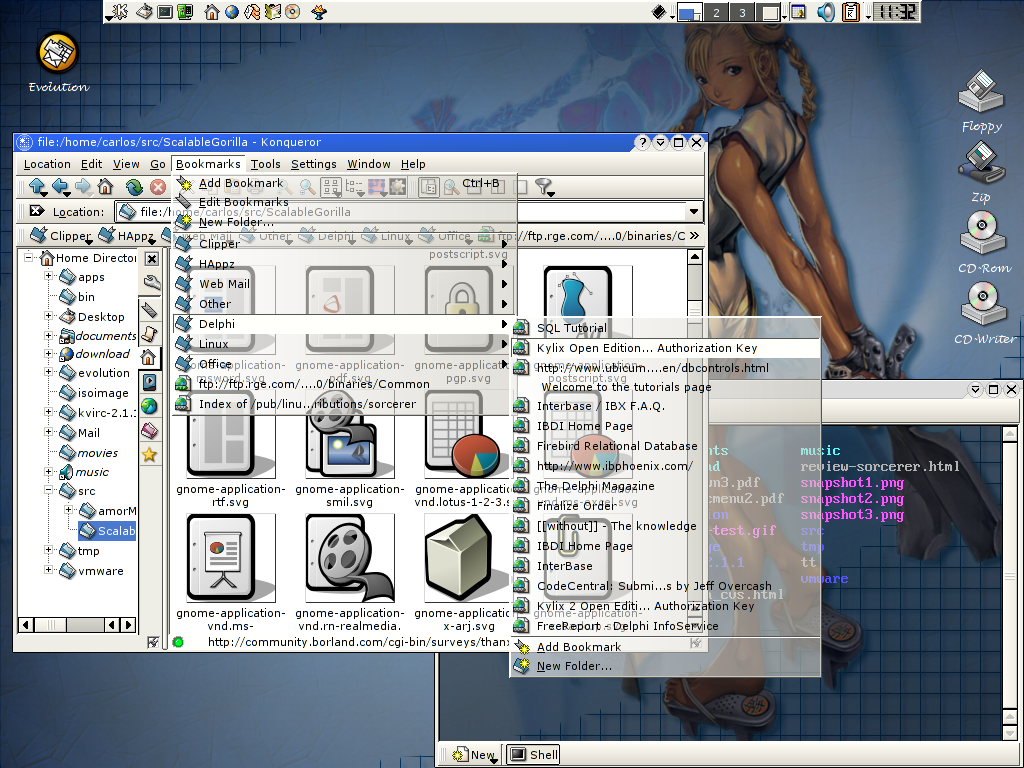
Task: Expand the vmware folder in the tree
Action: coord(48,569)
